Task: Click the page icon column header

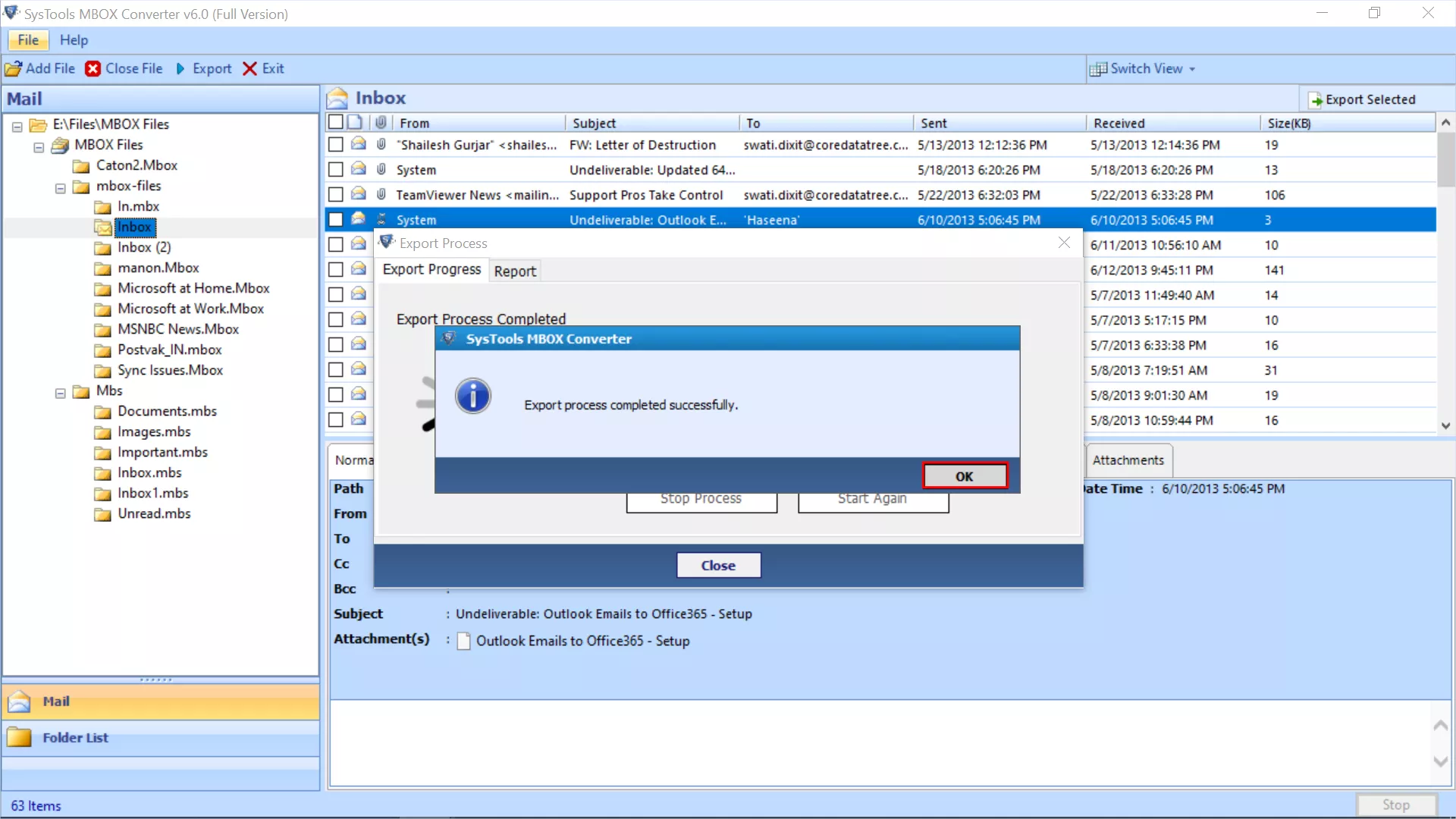Action: coord(355,122)
